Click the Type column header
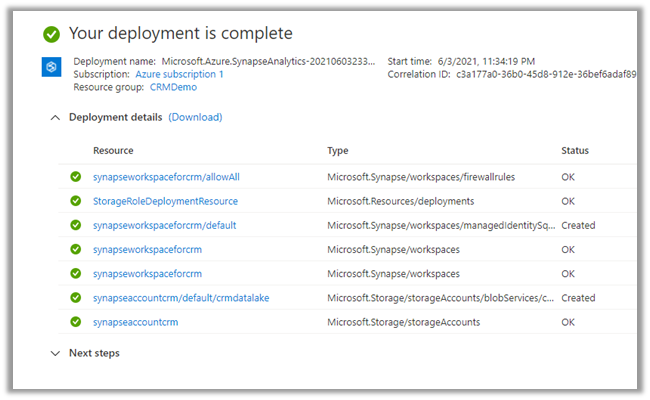This screenshot has width=650, height=400. (x=337, y=151)
